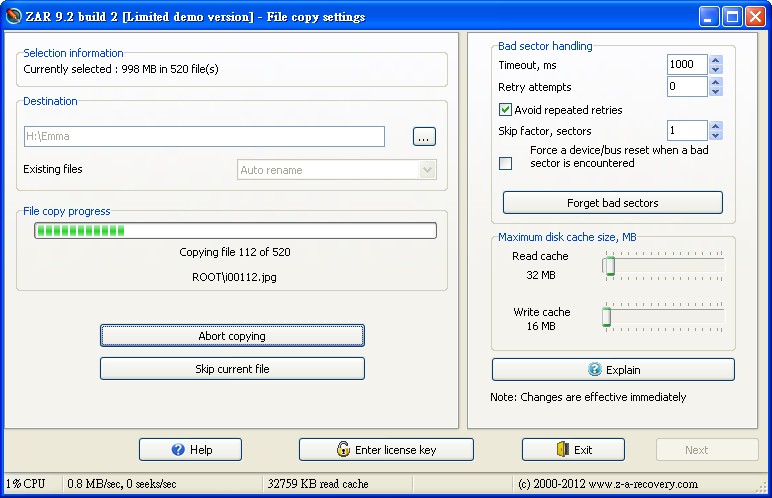Decrease Retry attempts with down arrow
Screen dimensions: 772x498
coord(716,92)
